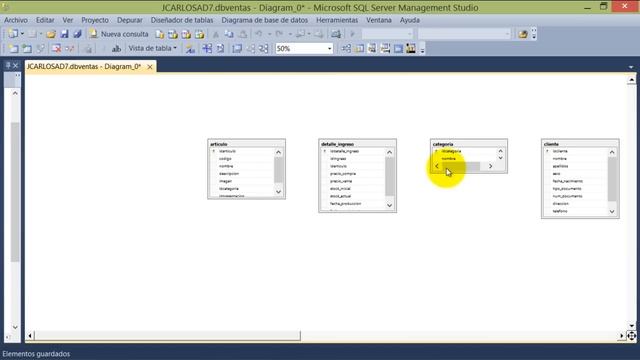Image resolution: width=640 pixels, height=360 pixels.
Task: Click the diagram horizontal scrollbar thumb
Action: [167, 336]
